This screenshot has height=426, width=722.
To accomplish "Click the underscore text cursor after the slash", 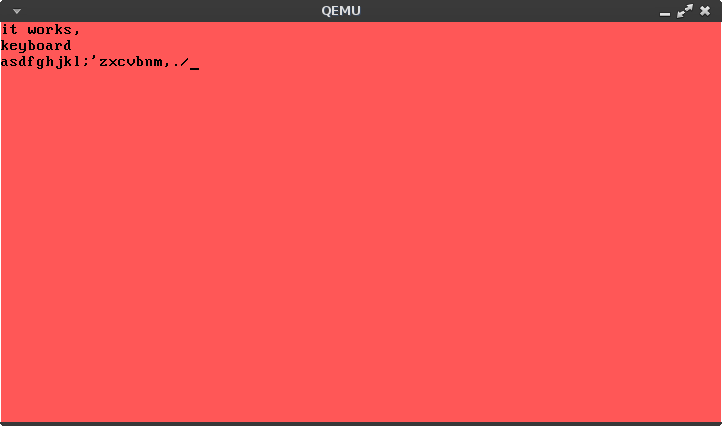I will coord(194,69).
